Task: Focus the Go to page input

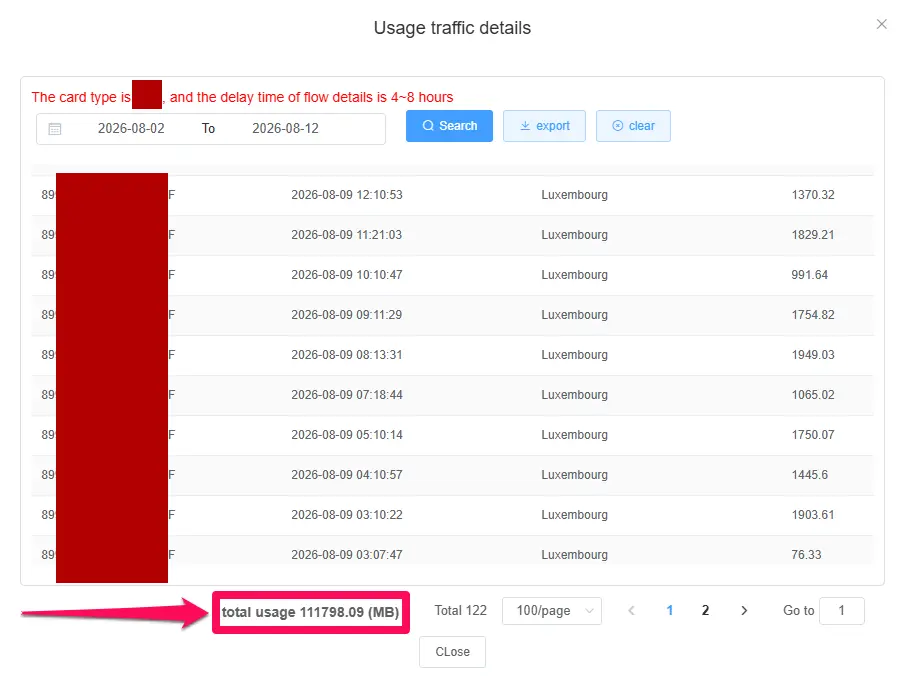Action: (842, 611)
